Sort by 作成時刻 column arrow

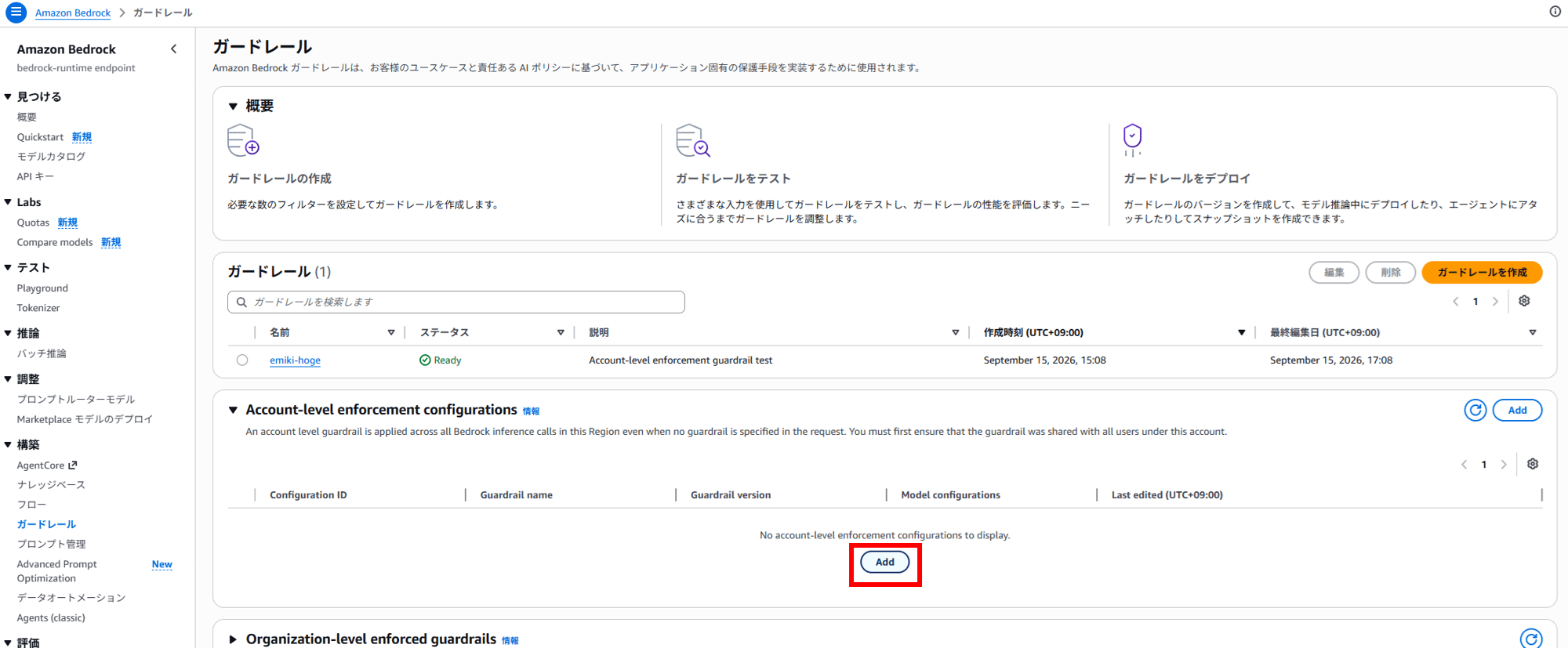click(1241, 332)
